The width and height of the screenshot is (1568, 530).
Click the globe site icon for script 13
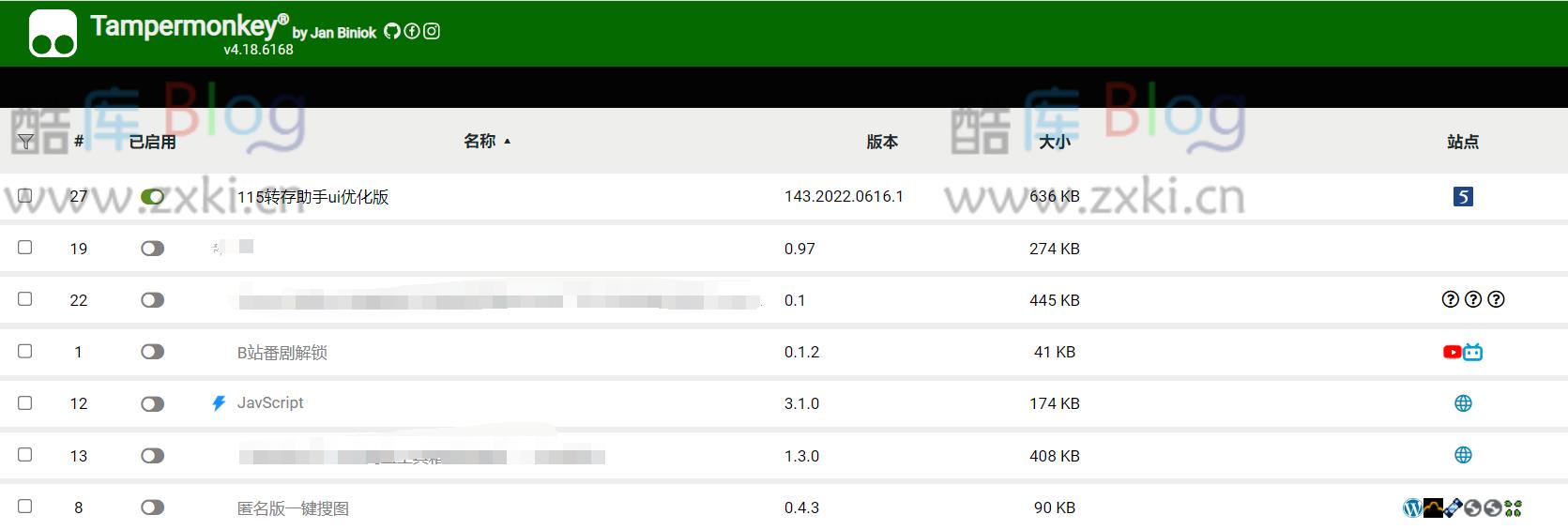coord(1463,455)
